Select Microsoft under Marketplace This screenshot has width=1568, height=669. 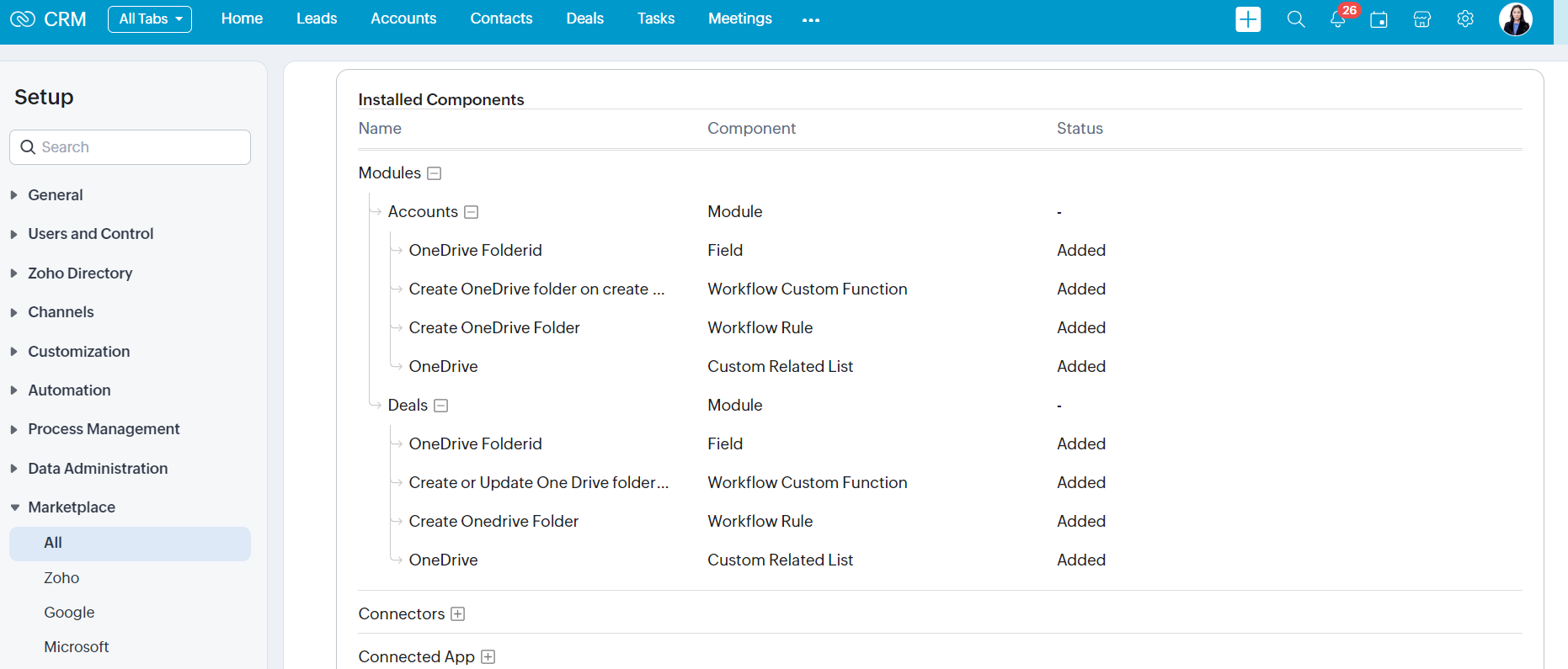click(77, 647)
